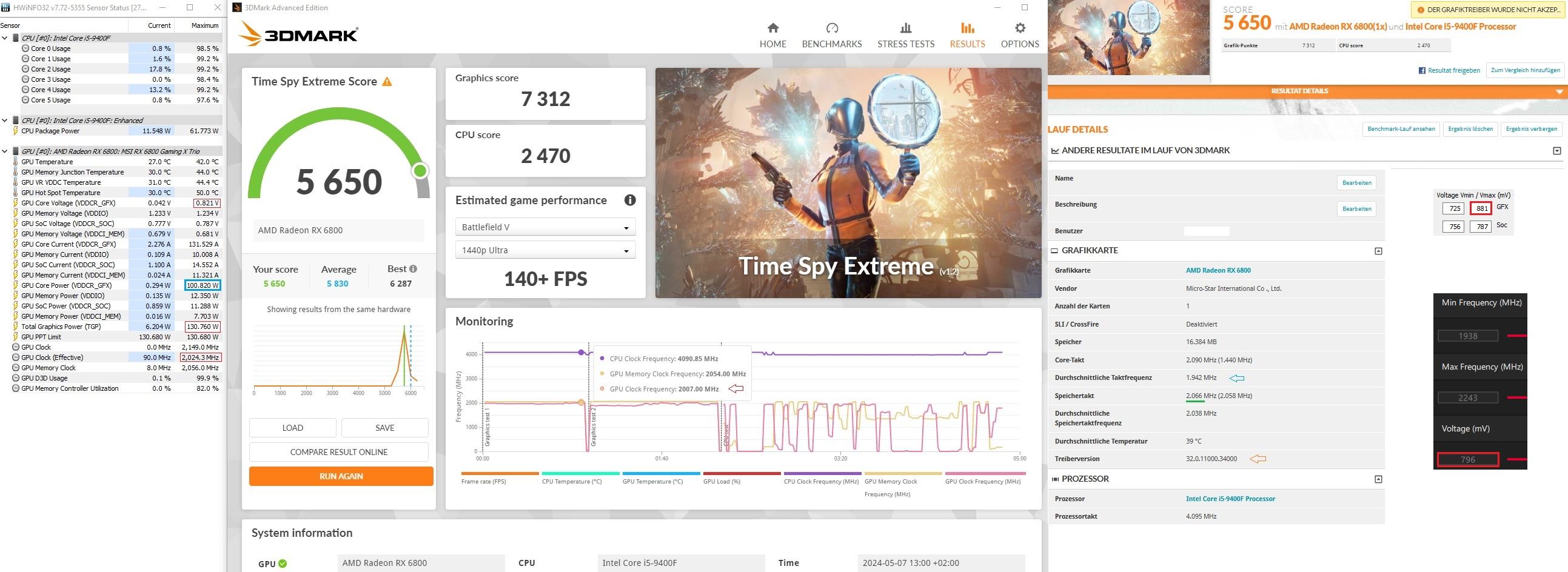Open the STRESS TESTS tab
This screenshot has width=1568, height=572.
tap(905, 35)
